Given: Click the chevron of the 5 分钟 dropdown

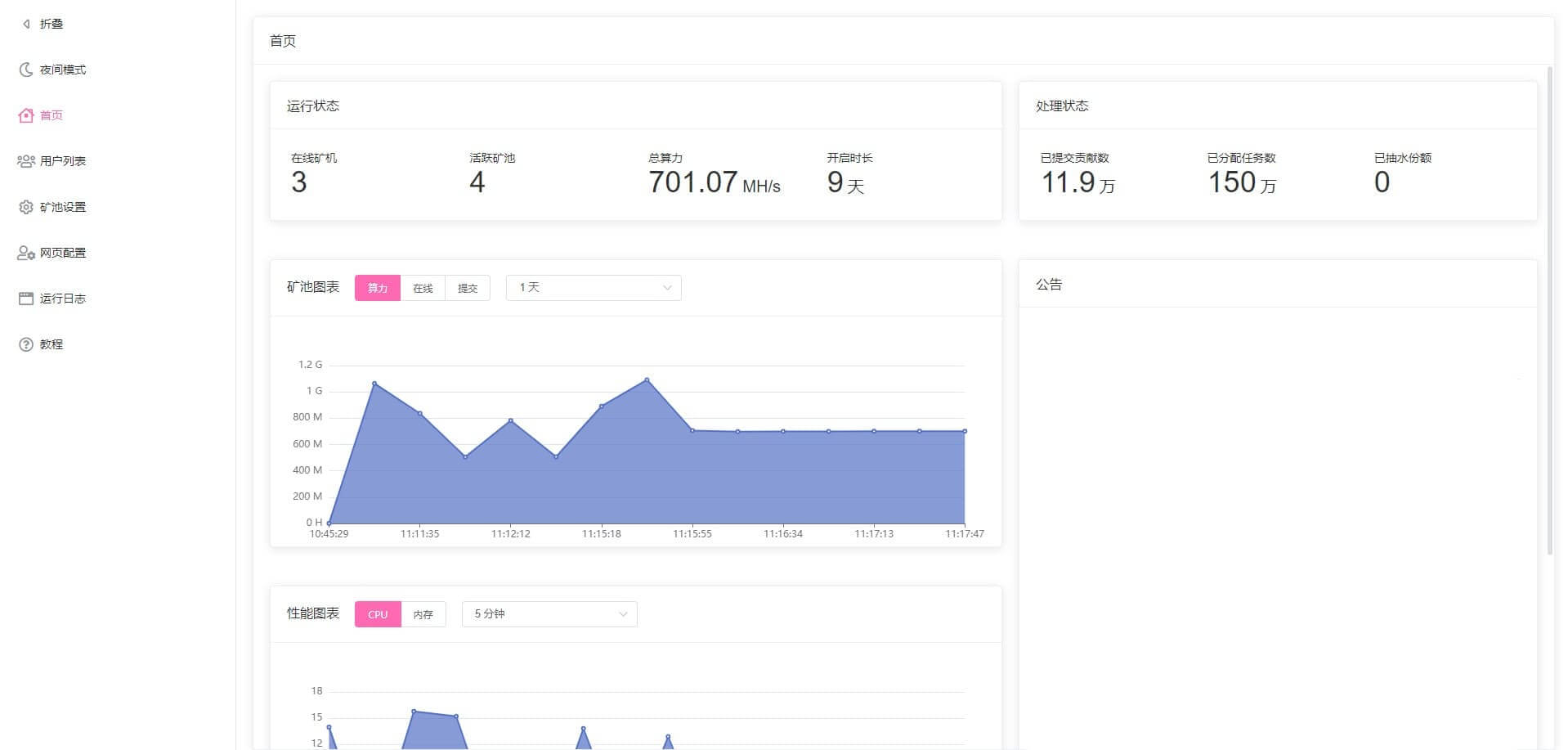Looking at the screenshot, I should (623, 614).
